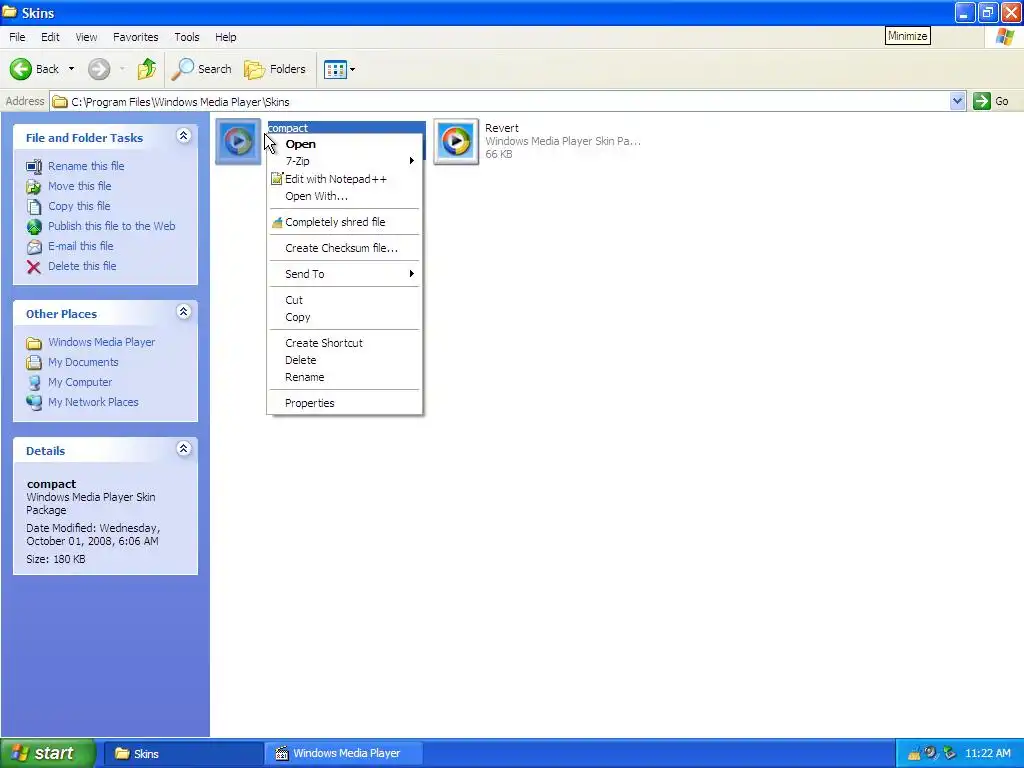Select the Revert skin file icon

click(456, 141)
